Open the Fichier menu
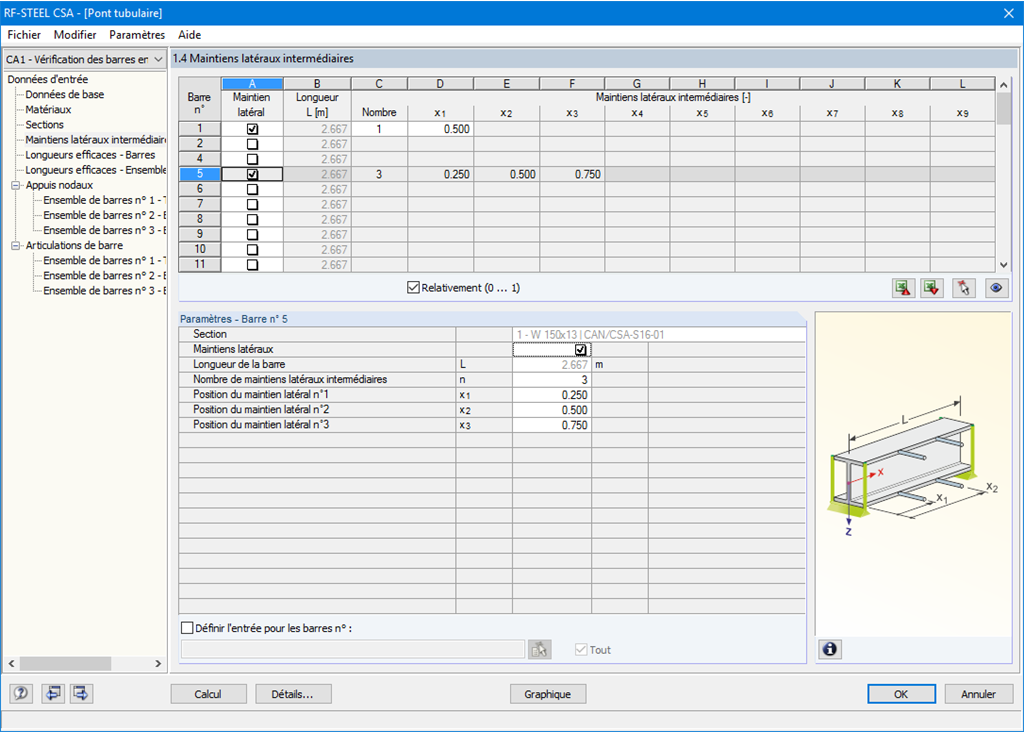 click(24, 35)
